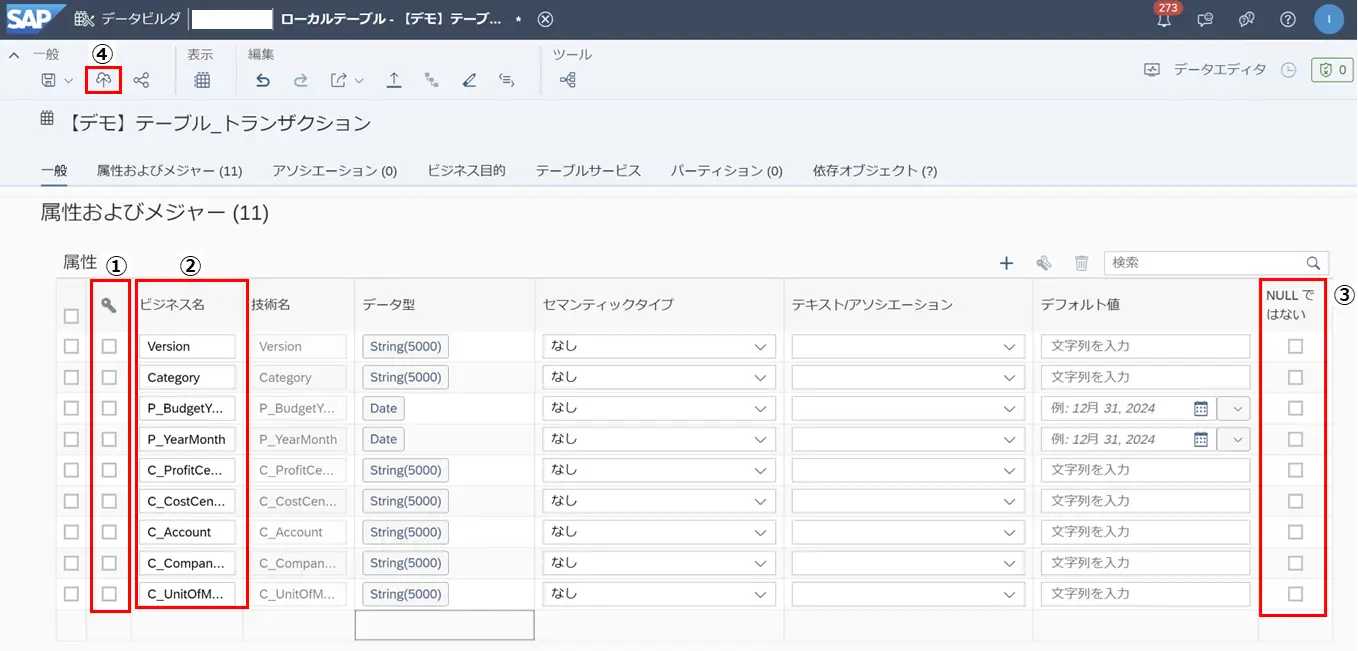The width and height of the screenshot is (1358, 651).
Task: Open the Q&A community help icon
Action: [1247, 19]
